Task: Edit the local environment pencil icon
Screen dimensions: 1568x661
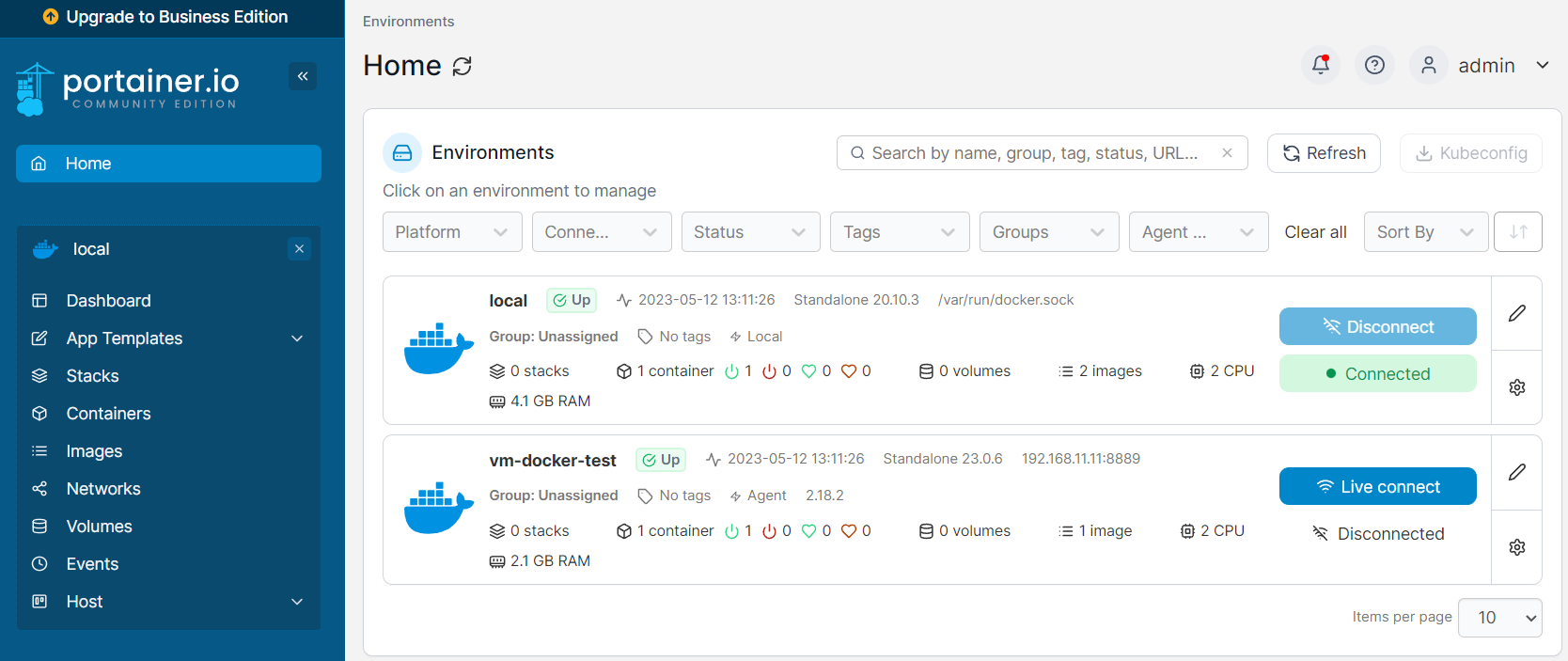Action: (1516, 313)
